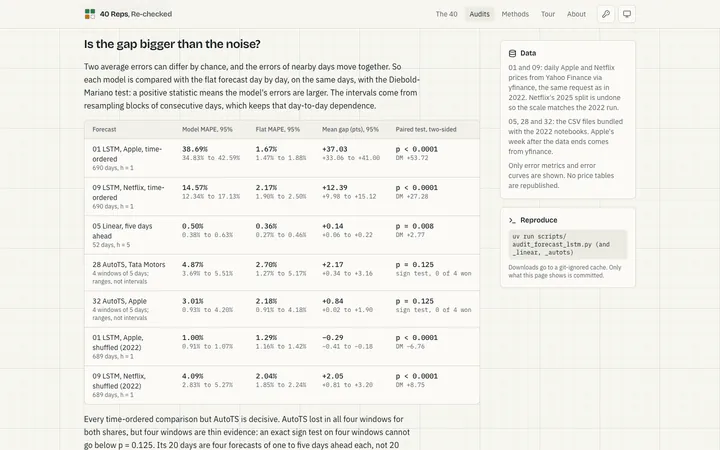Viewport: 720px width, 450px height.
Task: Click the Forecast column header
Action: (104, 129)
